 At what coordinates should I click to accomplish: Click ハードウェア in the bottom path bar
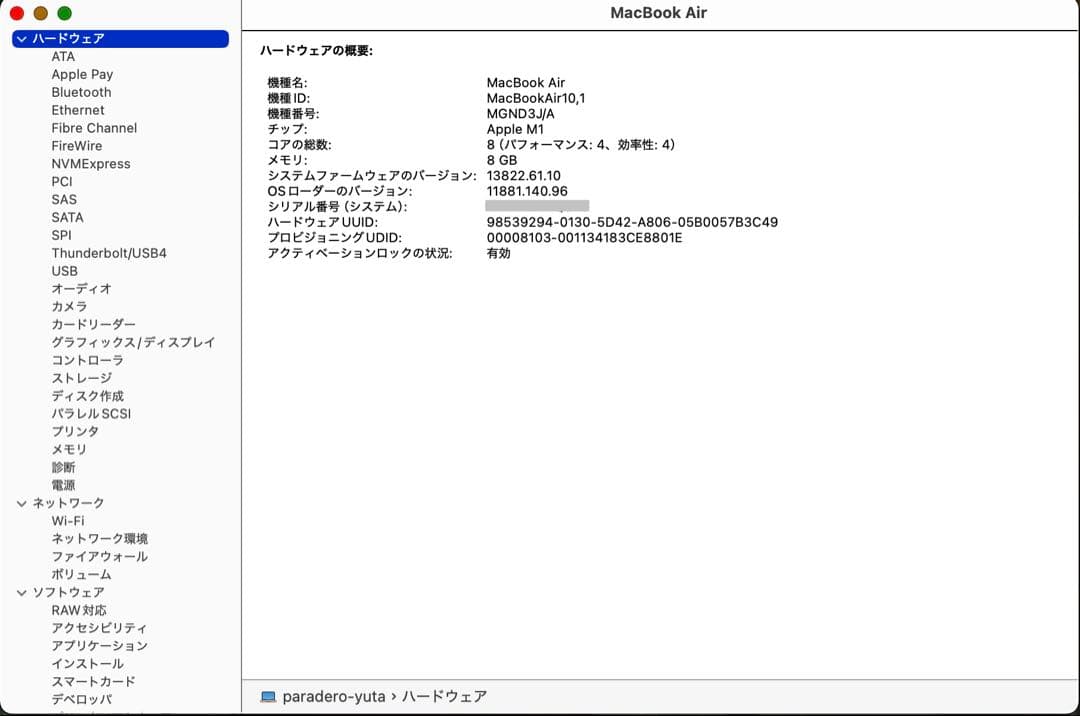pyautogui.click(x=444, y=697)
